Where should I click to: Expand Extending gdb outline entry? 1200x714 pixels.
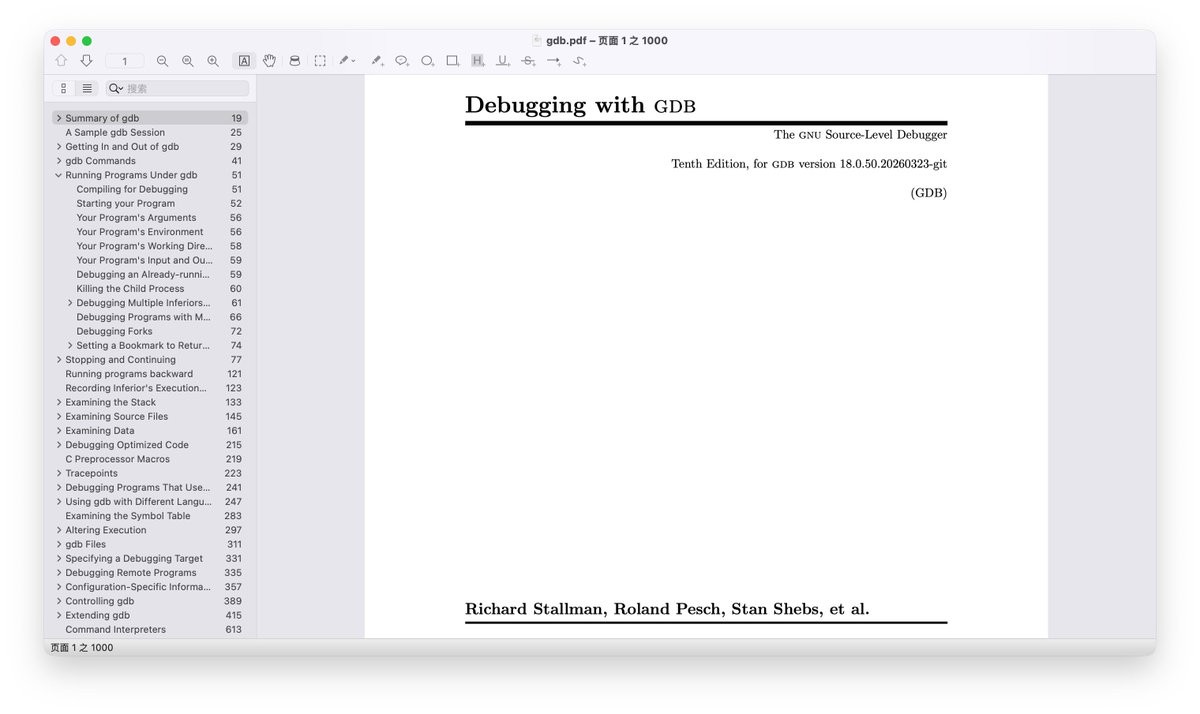point(59,615)
